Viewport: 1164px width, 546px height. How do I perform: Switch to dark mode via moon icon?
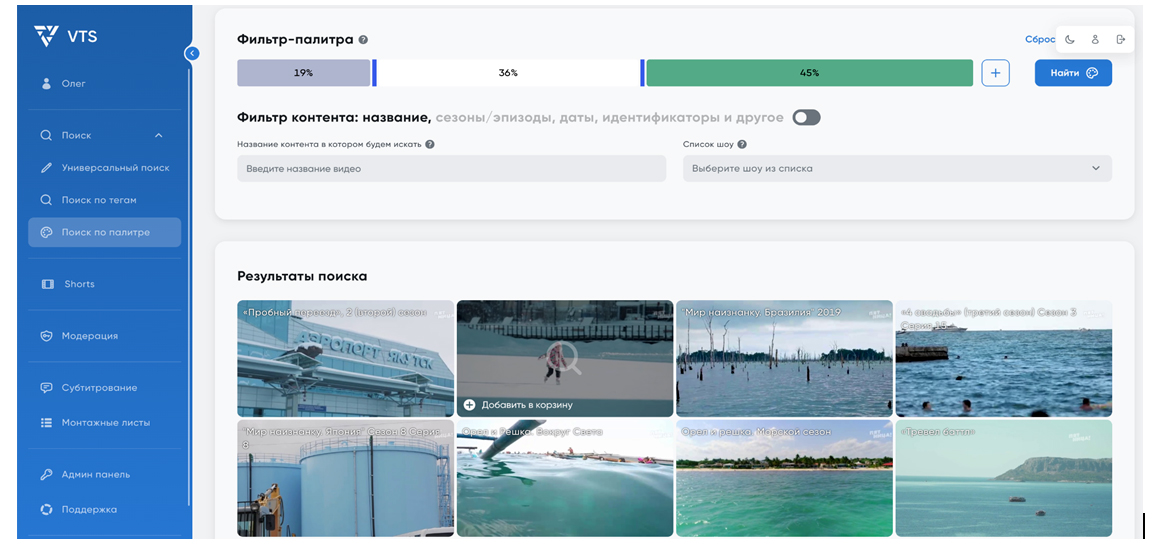click(x=1070, y=39)
